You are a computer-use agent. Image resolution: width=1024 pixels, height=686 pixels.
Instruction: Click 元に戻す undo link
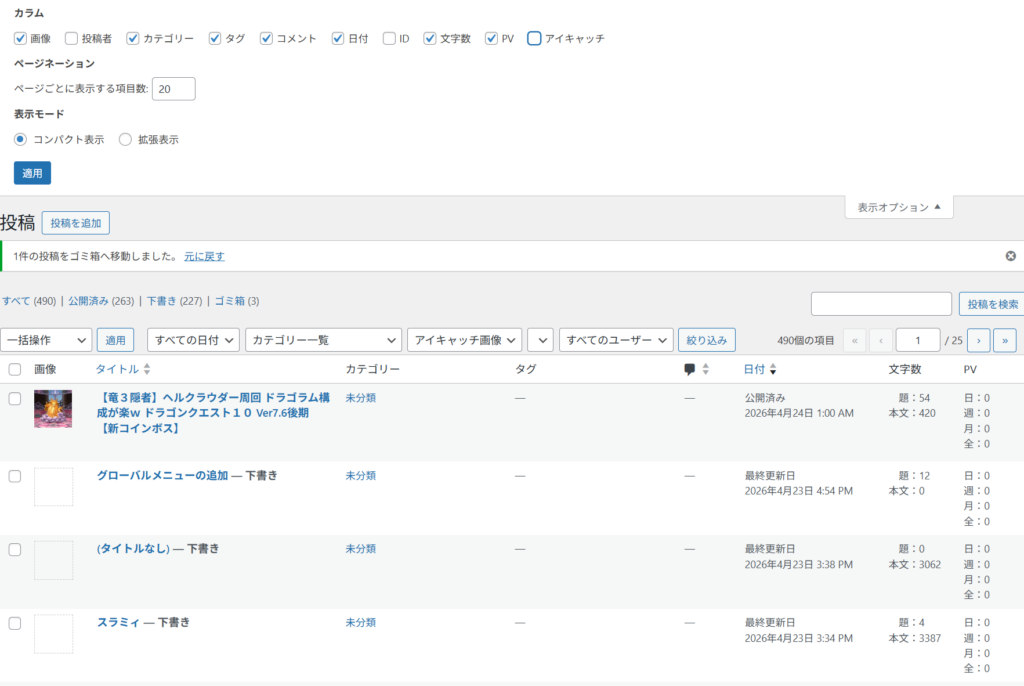[x=204, y=256]
